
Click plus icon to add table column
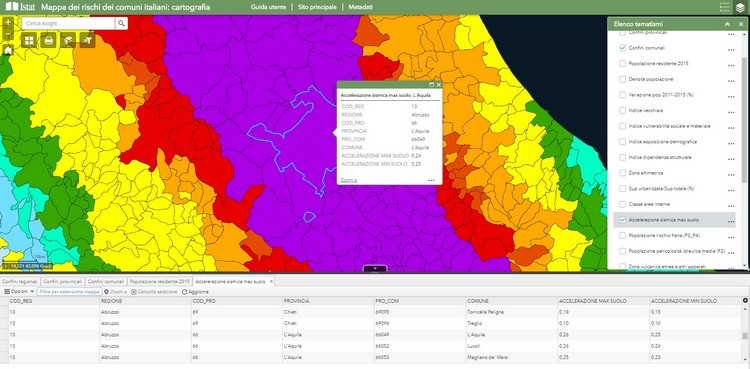click(745, 301)
